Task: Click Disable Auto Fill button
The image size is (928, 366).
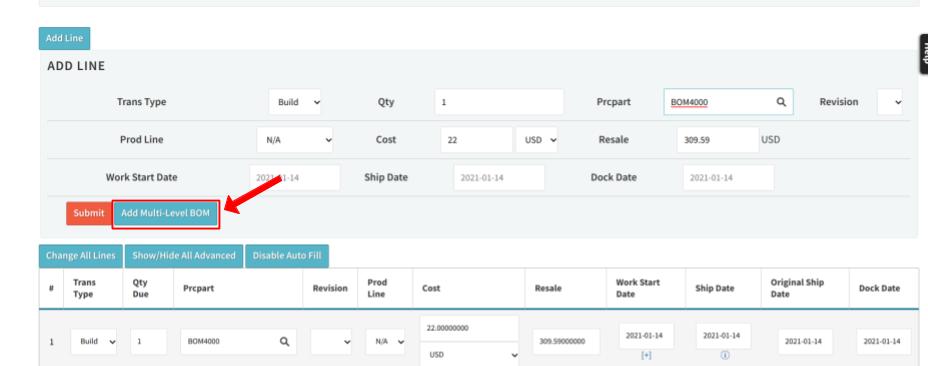Action: [x=287, y=256]
